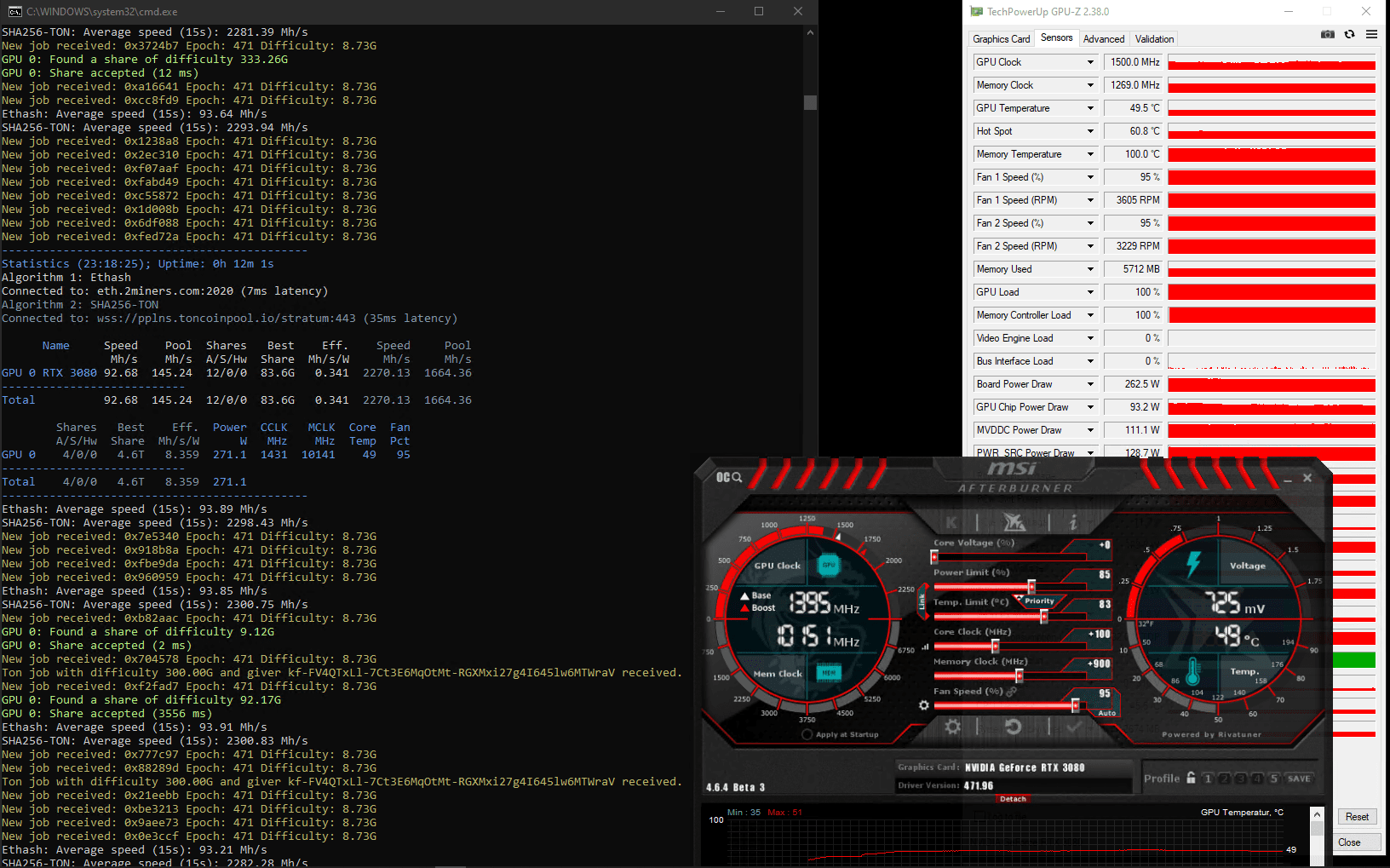Click the Core Voltage (%) slider handle
Image resolution: width=1390 pixels, height=868 pixels.
click(934, 557)
